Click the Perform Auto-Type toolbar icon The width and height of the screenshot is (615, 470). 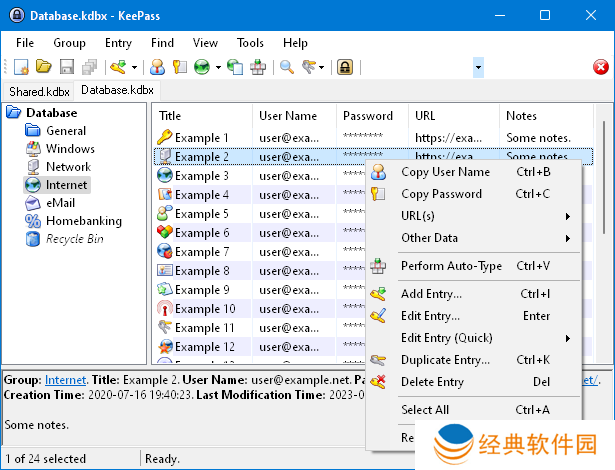point(258,67)
